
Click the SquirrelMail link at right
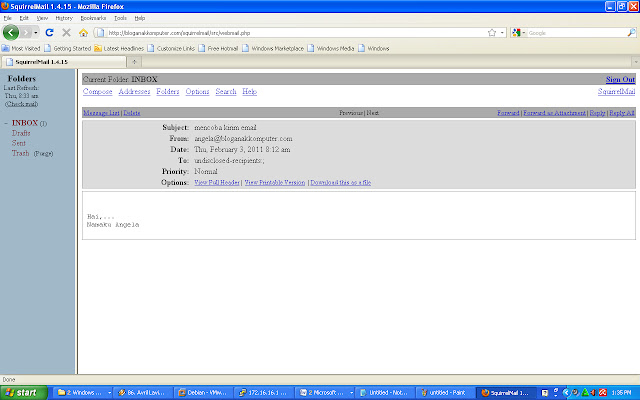[616, 91]
